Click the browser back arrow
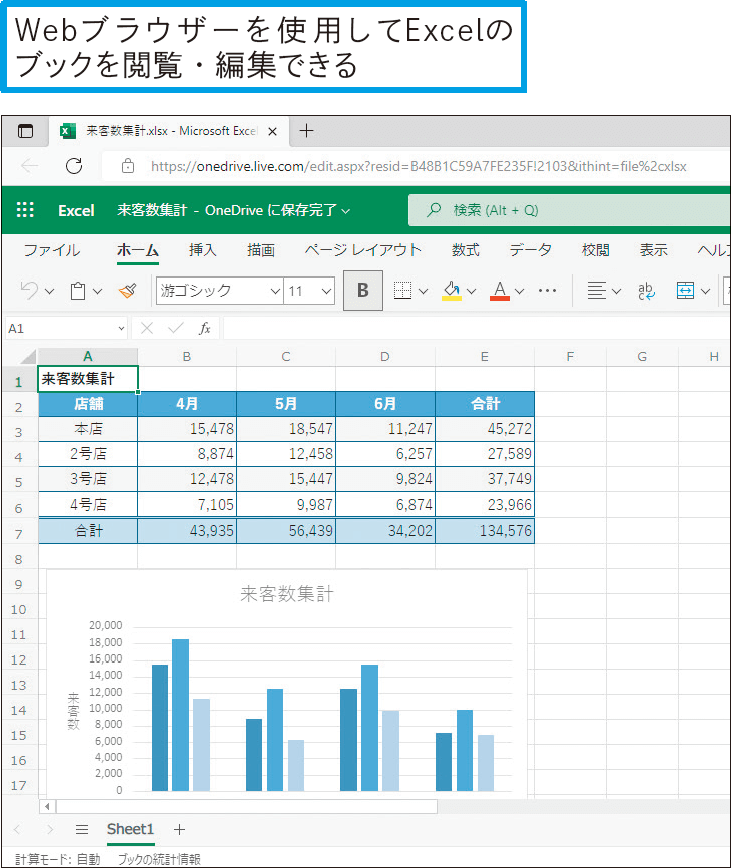 pyautogui.click(x=29, y=166)
